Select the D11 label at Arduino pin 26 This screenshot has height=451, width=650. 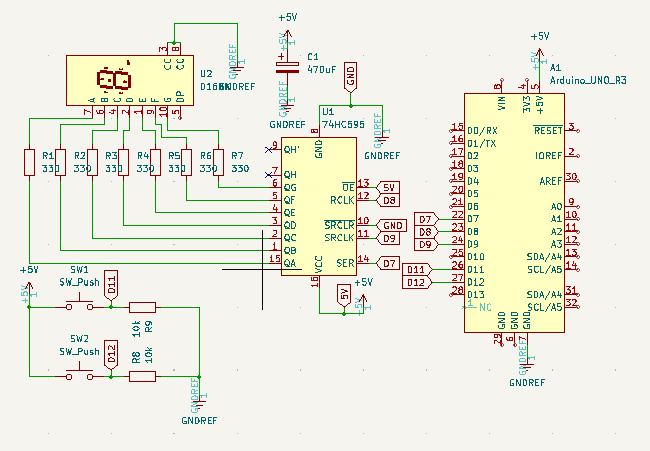pos(417,270)
